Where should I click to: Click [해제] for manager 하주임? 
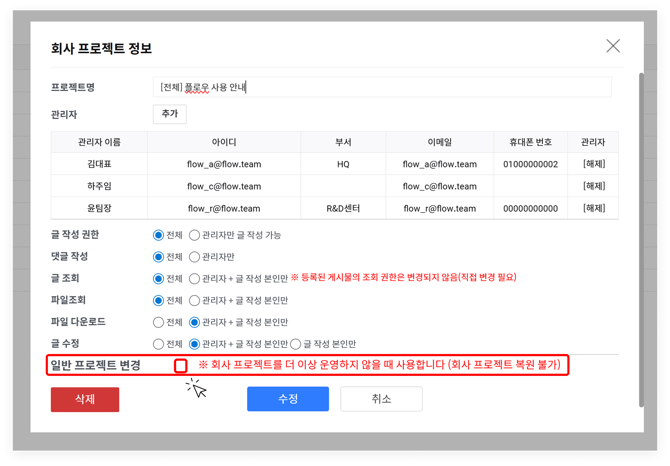[594, 186]
